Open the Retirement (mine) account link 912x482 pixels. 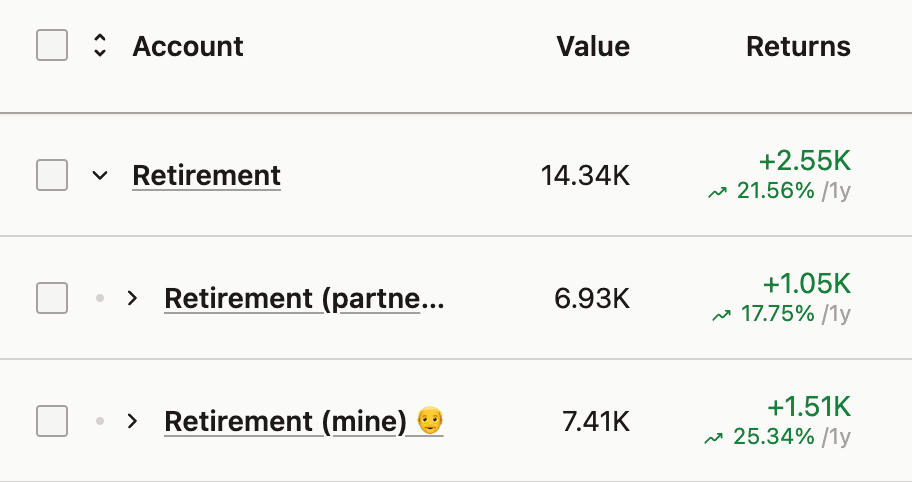coord(285,421)
